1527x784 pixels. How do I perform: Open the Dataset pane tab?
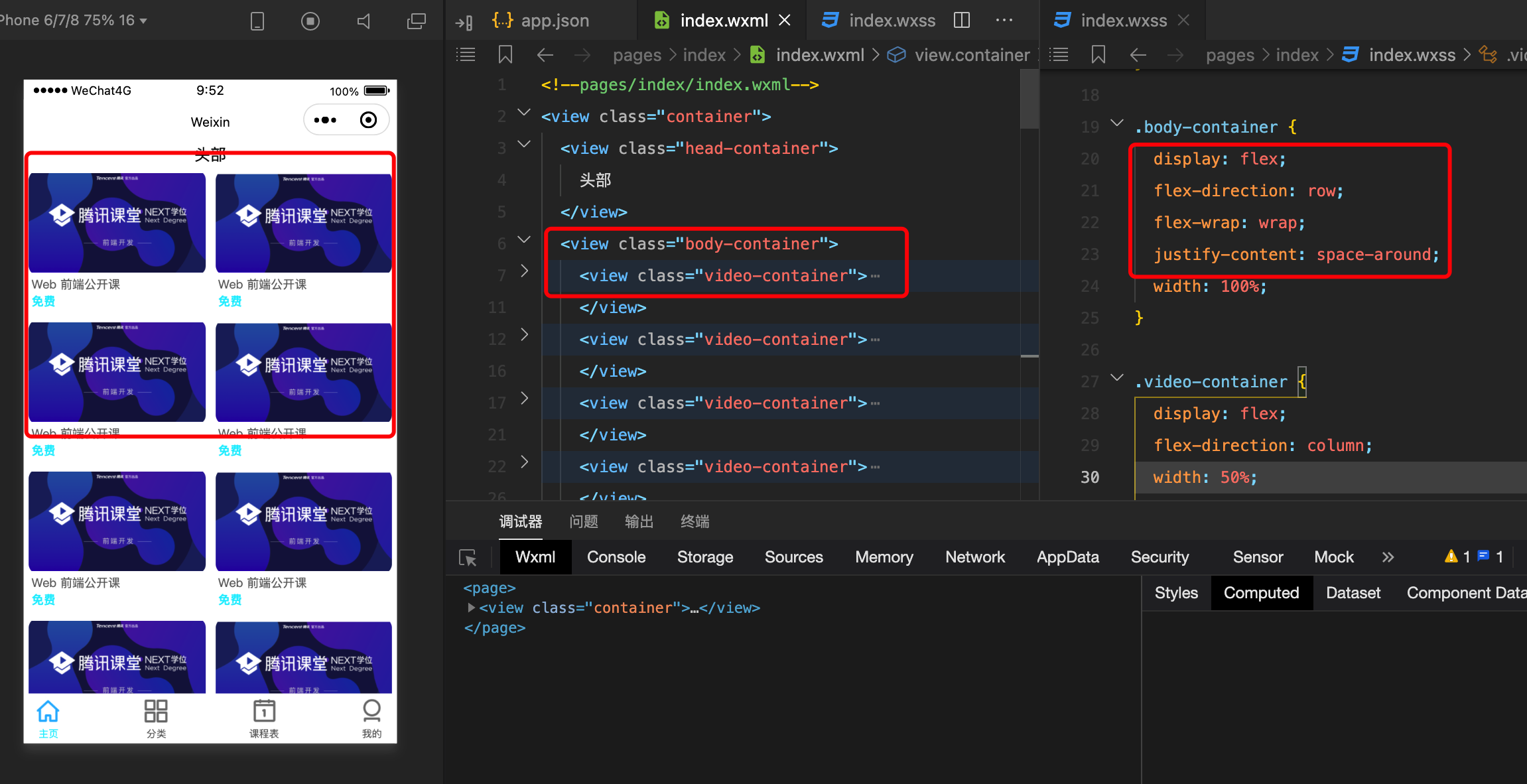tap(1353, 593)
